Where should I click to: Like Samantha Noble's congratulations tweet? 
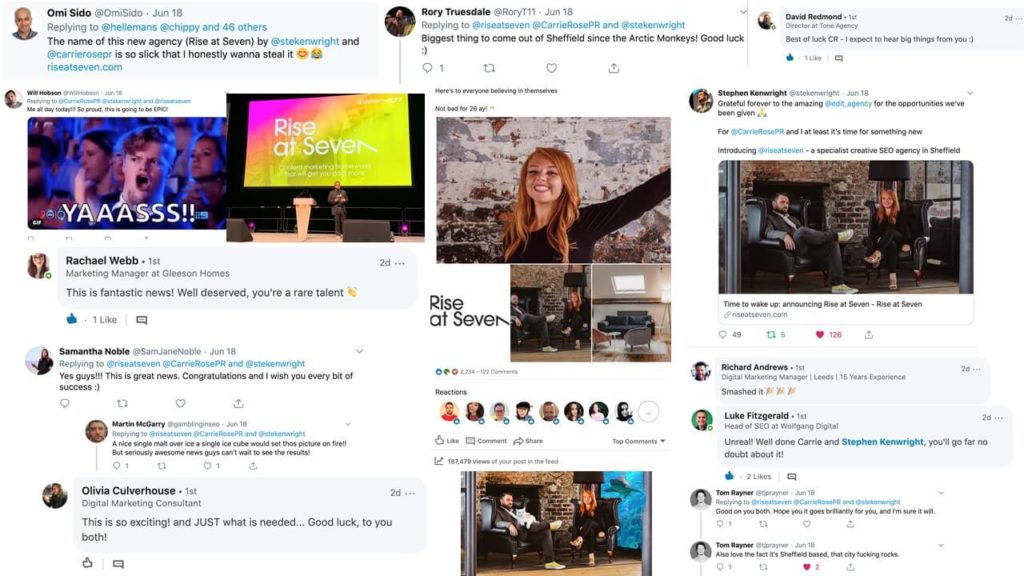tap(180, 403)
